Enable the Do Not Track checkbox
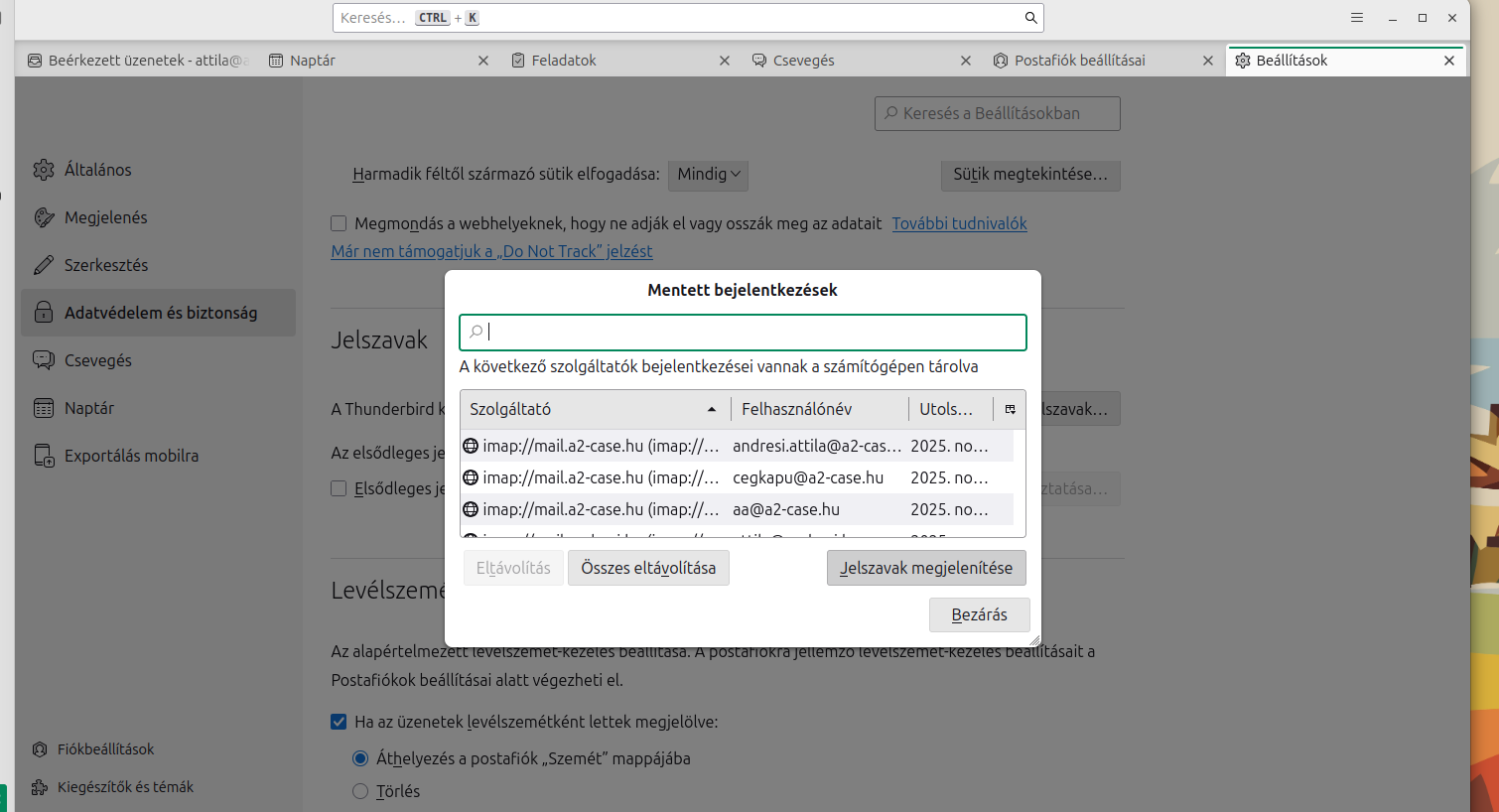1499x812 pixels. [x=339, y=223]
